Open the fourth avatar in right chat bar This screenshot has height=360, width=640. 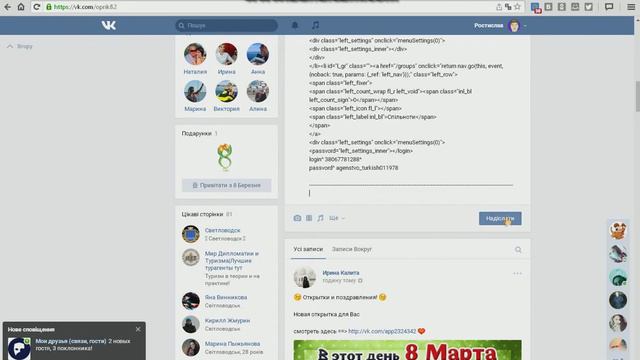[x=618, y=300]
